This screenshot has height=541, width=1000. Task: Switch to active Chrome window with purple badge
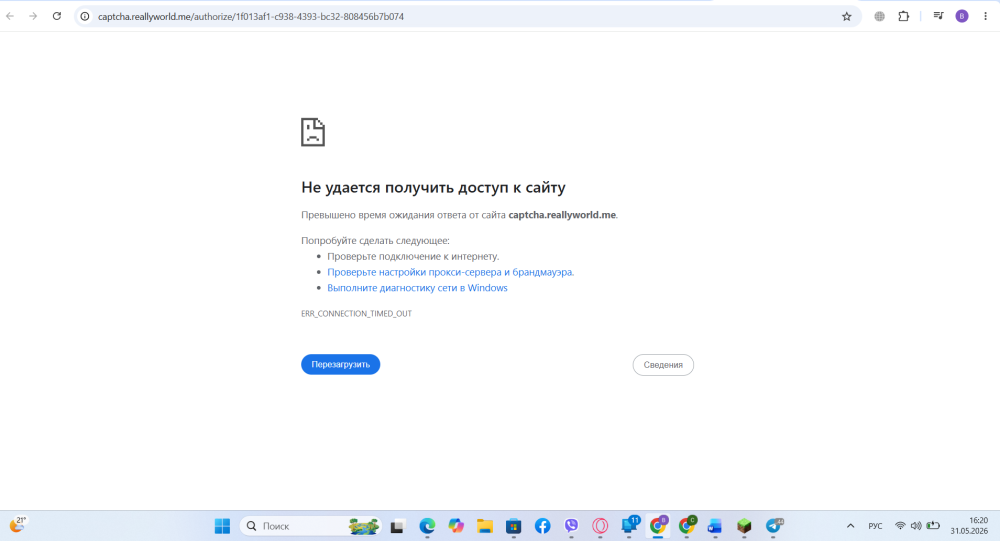click(658, 525)
